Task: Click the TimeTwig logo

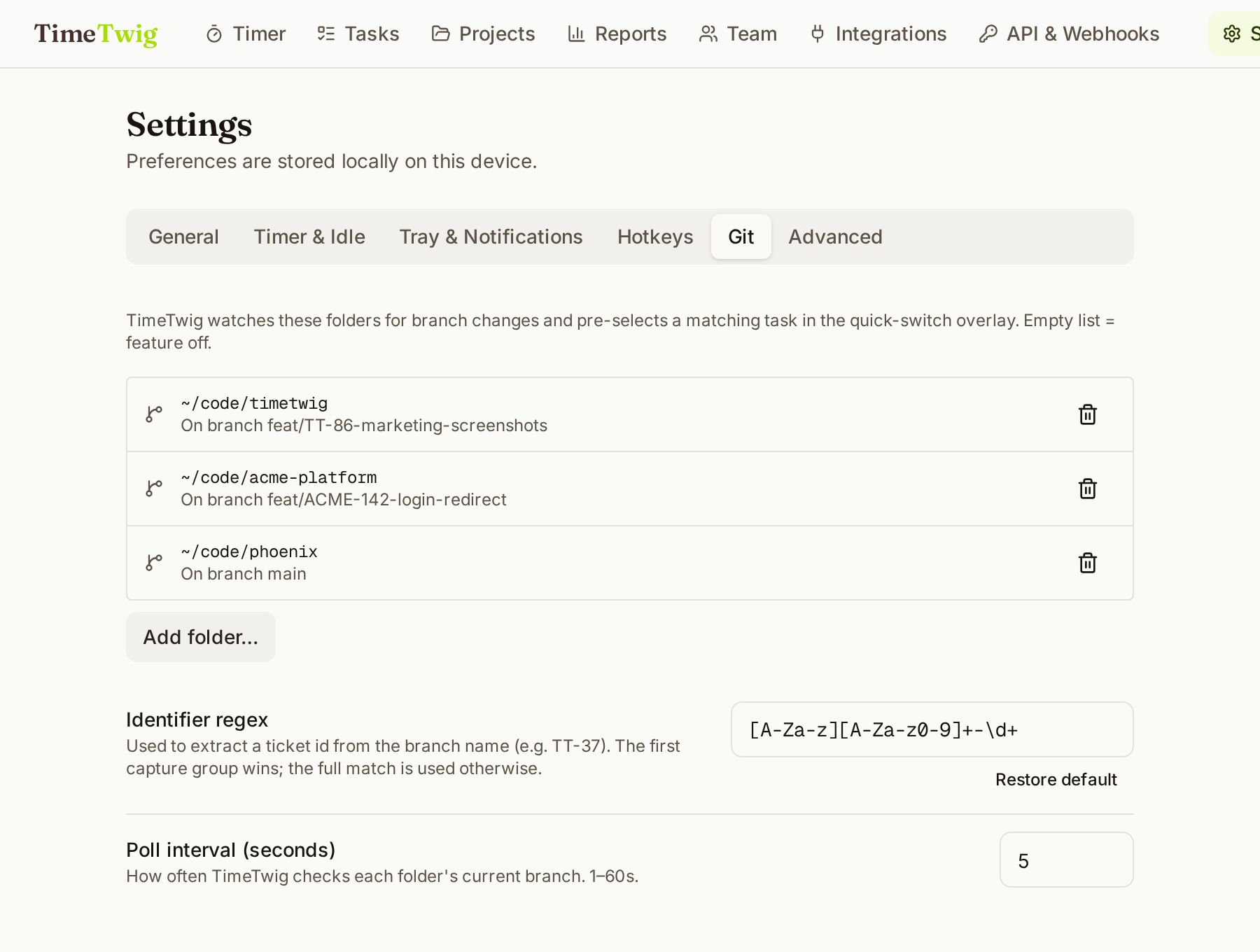Action: pyautogui.click(x=96, y=34)
